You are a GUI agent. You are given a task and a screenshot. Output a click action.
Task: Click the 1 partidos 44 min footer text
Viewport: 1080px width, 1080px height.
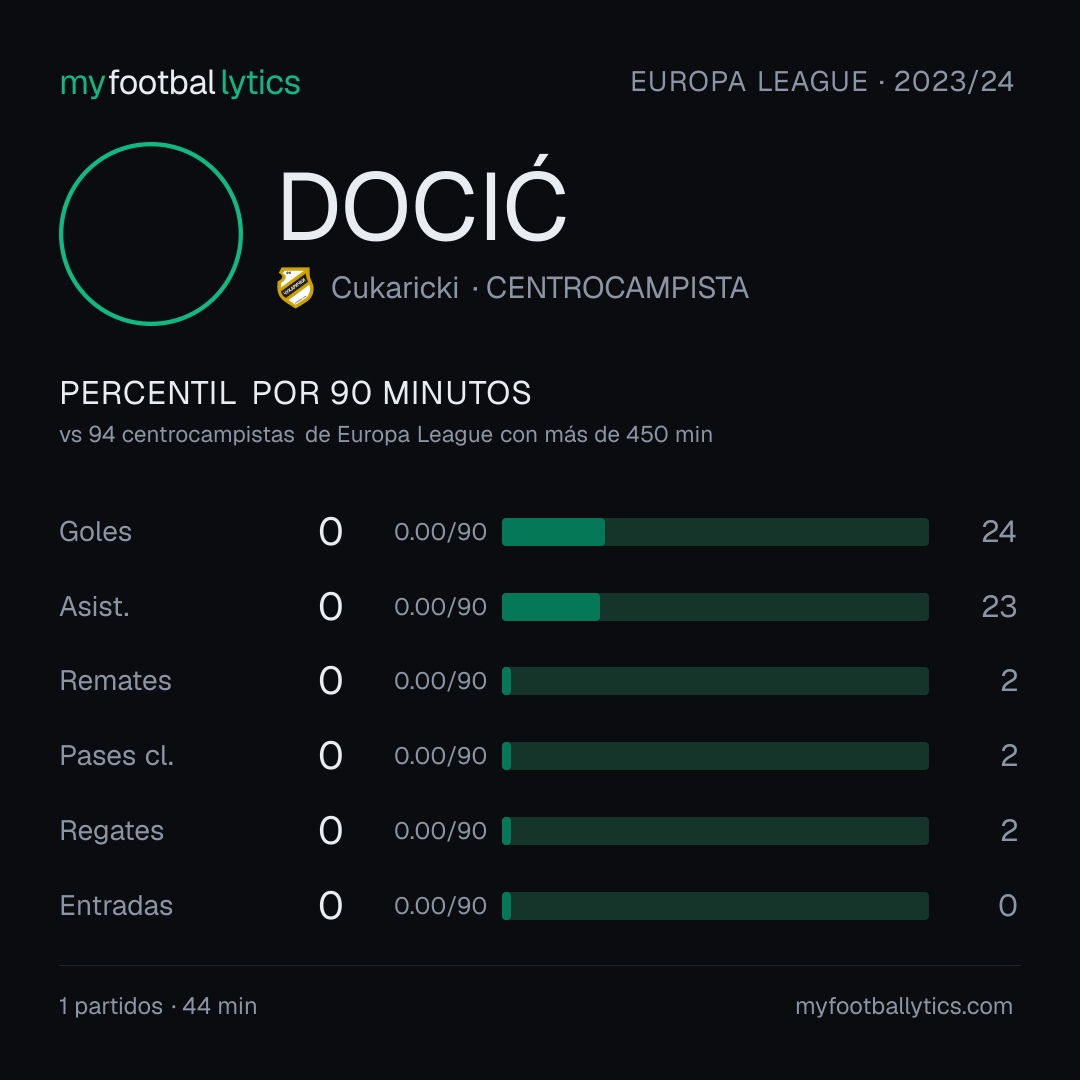coord(158,1006)
